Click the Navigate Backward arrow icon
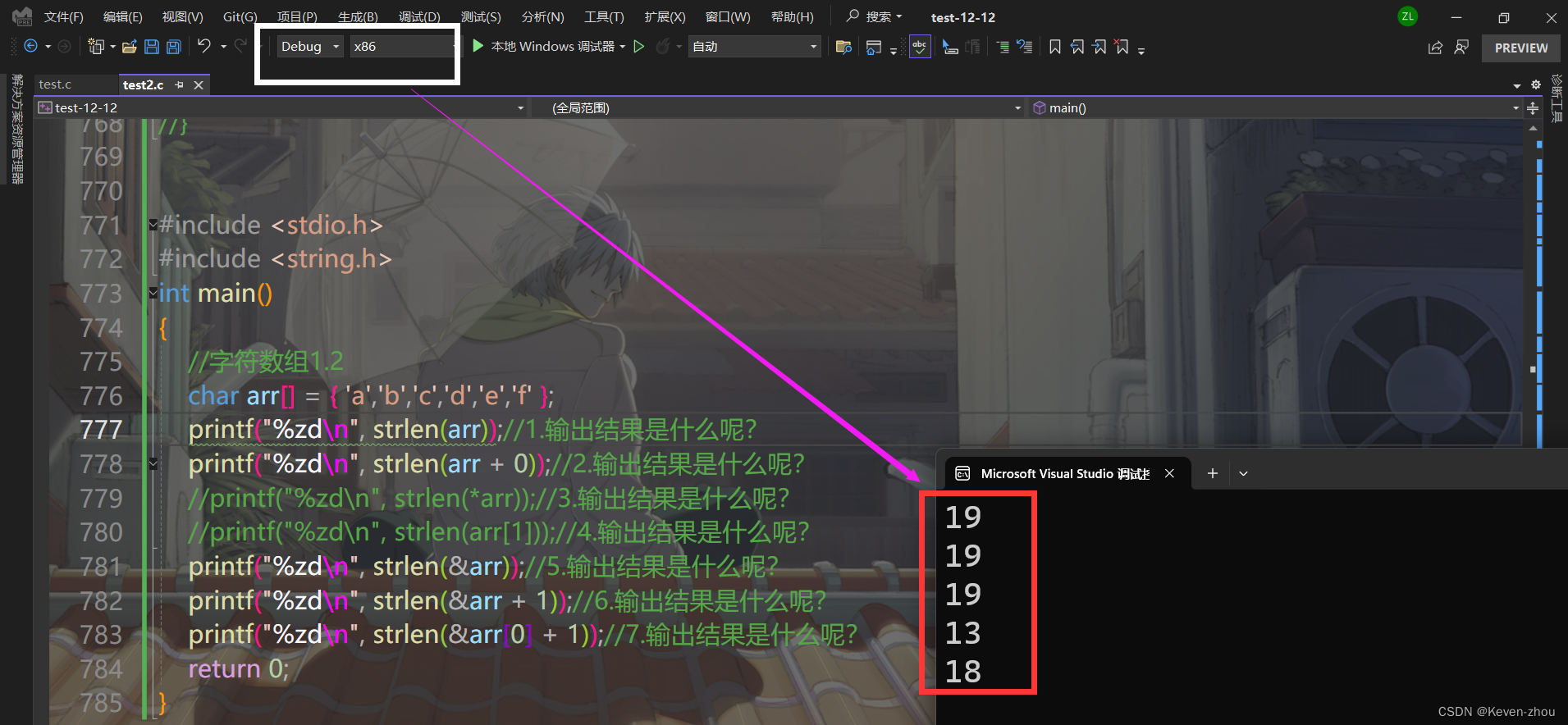Image resolution: width=1568 pixels, height=725 pixels. tap(30, 46)
